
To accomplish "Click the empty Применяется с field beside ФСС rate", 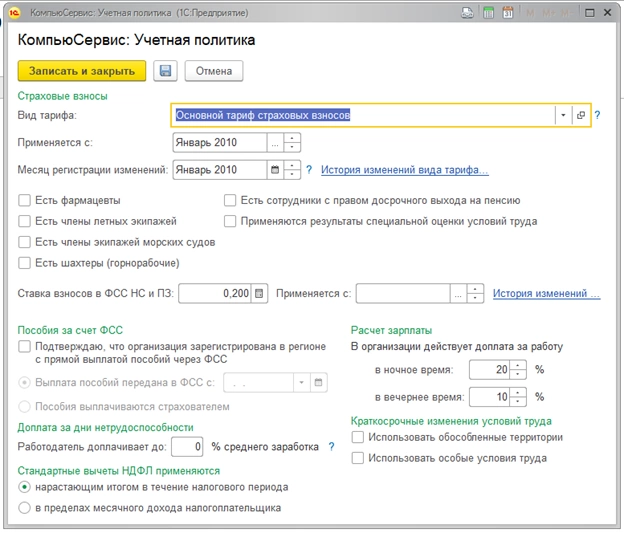I will pyautogui.click(x=403, y=293).
